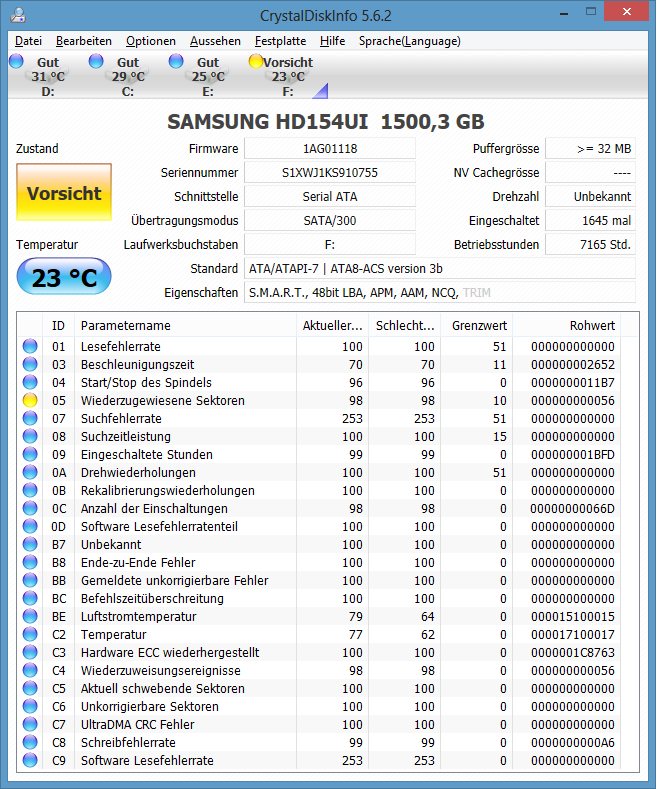Viewport: 657px width, 789px height.
Task: Click the yellow status icon for Wiederzugewiesene Sektoren
Action: point(30,401)
